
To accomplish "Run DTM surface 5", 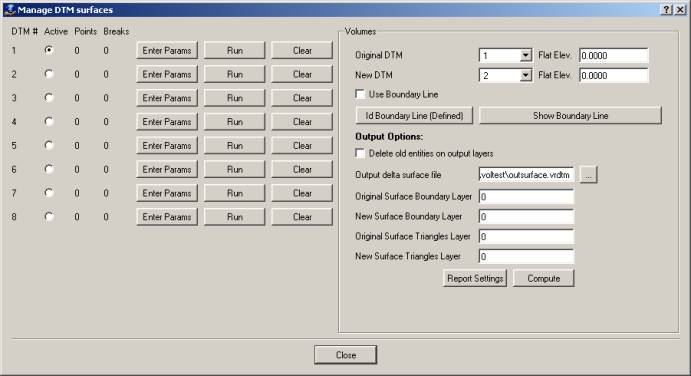I will click(234, 145).
